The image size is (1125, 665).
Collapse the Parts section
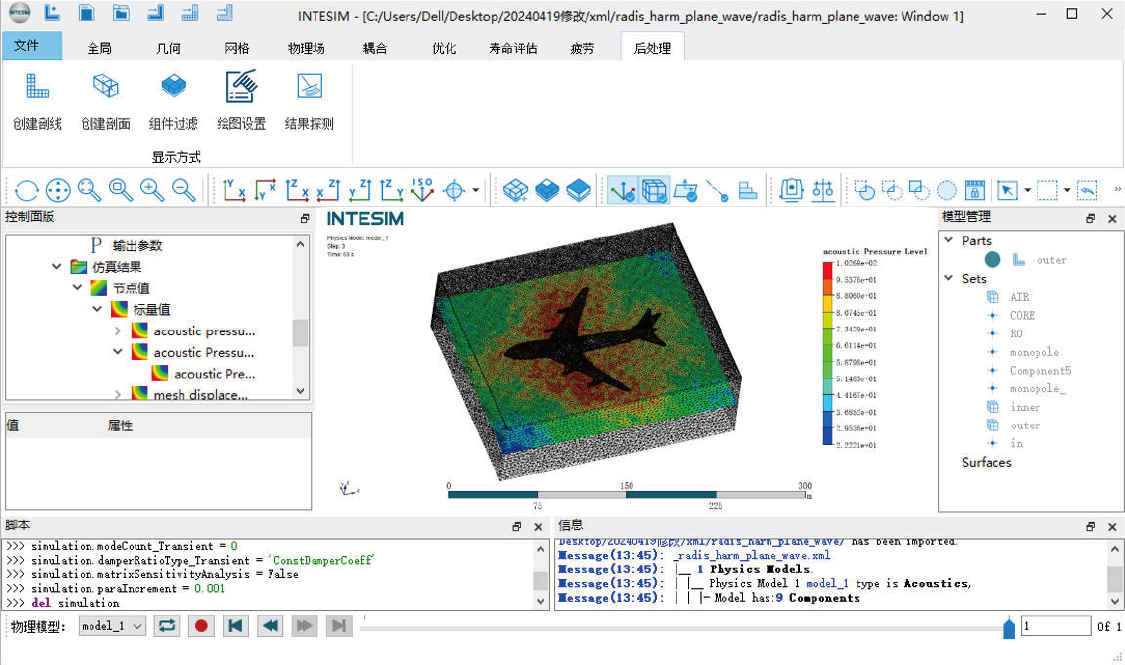pos(949,240)
